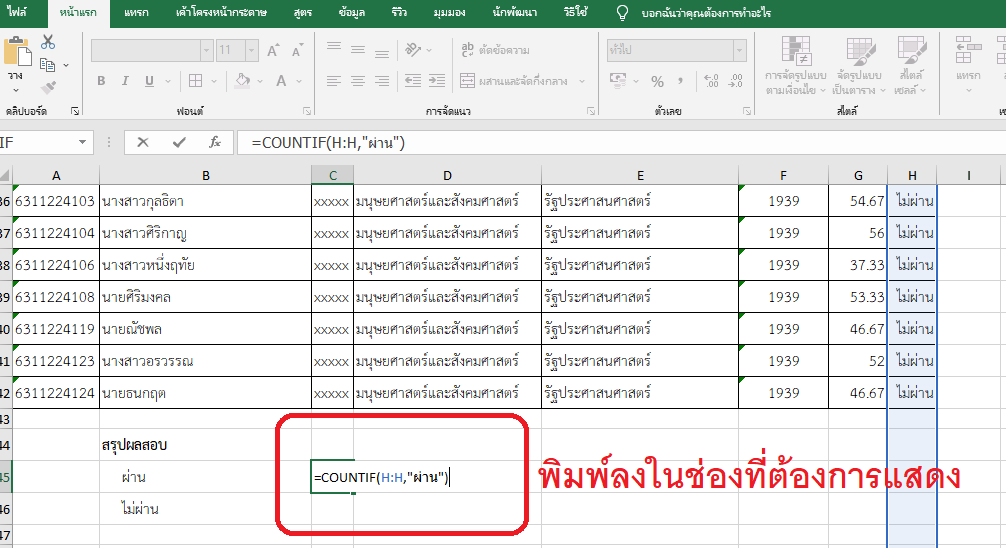The width and height of the screenshot is (1006, 548).
Task: Click the Align Left icon
Action: [x=334, y=81]
